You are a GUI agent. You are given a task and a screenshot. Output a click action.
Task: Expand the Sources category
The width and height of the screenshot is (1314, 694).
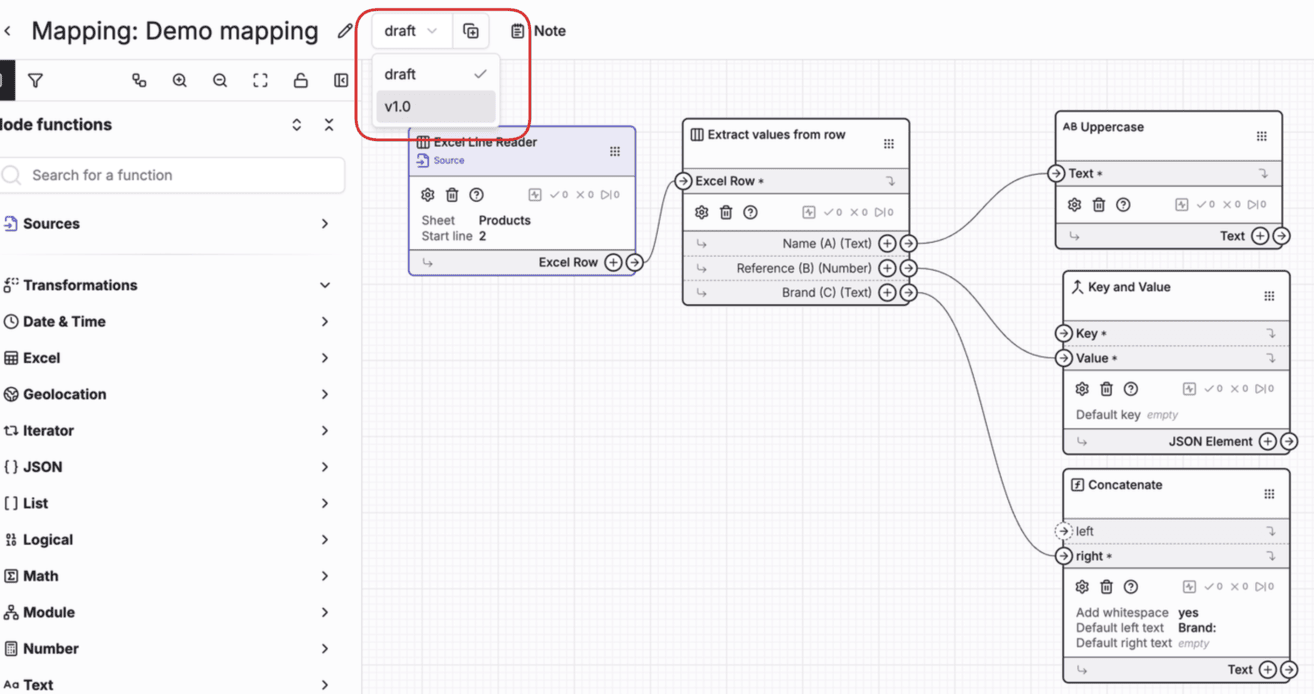pos(325,224)
